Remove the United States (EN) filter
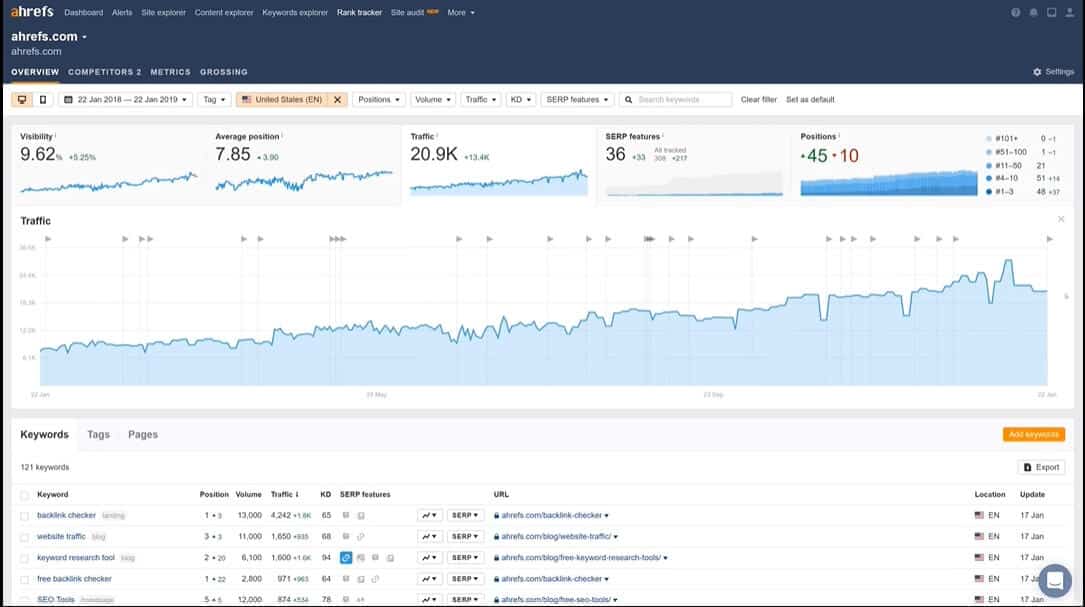 (338, 100)
